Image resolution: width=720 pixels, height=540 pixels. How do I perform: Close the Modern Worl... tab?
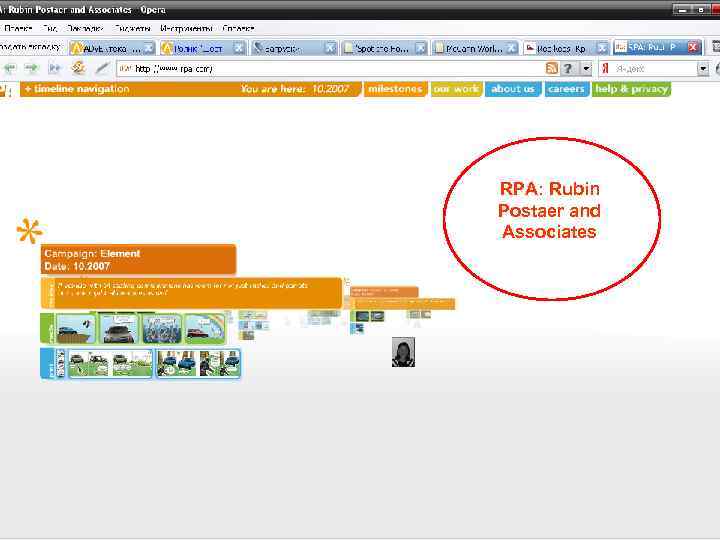coord(511,48)
